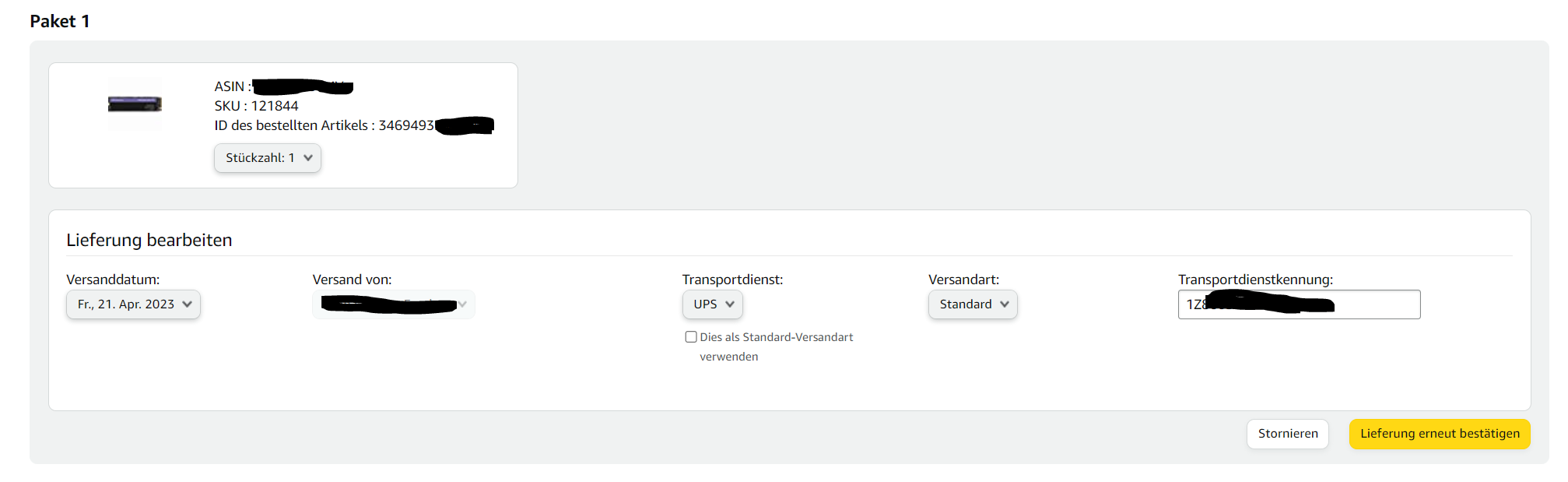This screenshot has height=482, width=1568.
Task: Click the Versanddatum label text
Action: click(113, 280)
